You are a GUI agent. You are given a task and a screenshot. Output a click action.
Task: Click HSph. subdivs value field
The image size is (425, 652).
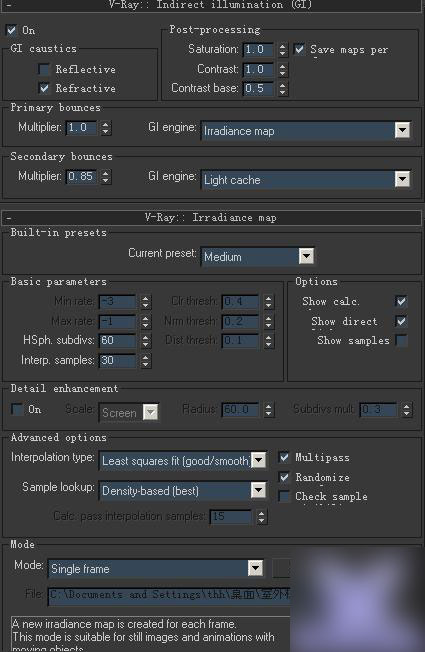point(117,341)
